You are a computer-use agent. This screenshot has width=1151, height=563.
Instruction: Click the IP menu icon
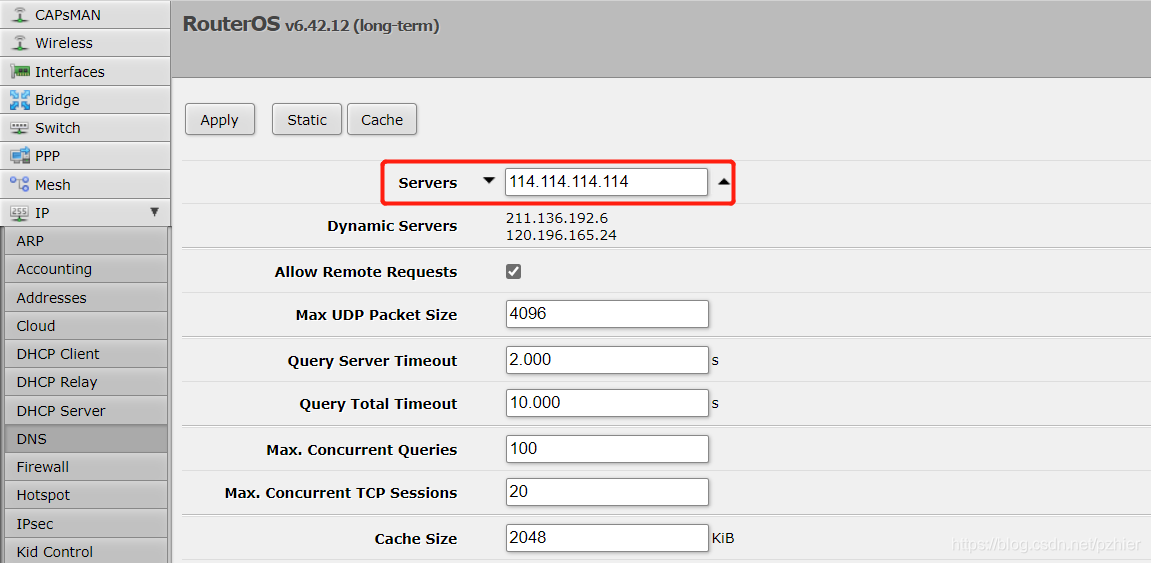pyautogui.click(x=21, y=214)
